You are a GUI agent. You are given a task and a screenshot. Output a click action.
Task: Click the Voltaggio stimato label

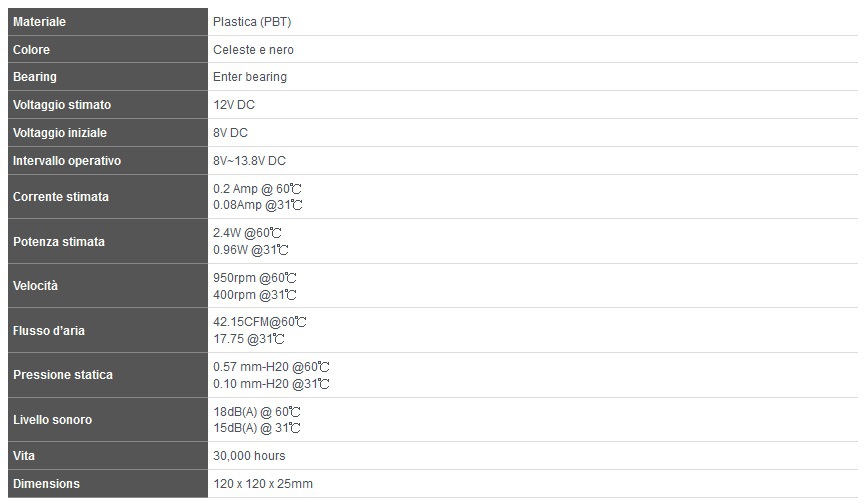tap(62, 105)
